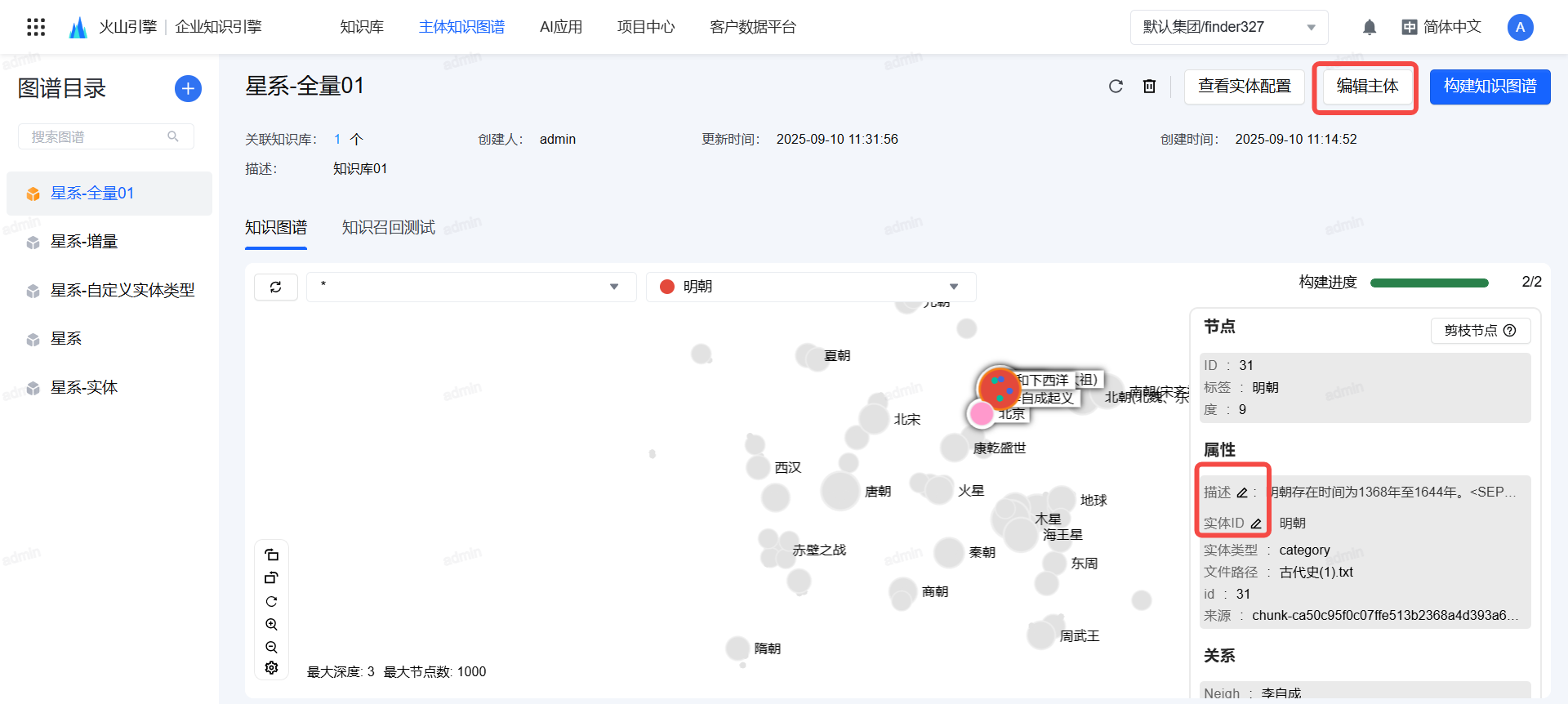Click the 唐朝 node label
The width and height of the screenshot is (1568, 704).
point(878,491)
